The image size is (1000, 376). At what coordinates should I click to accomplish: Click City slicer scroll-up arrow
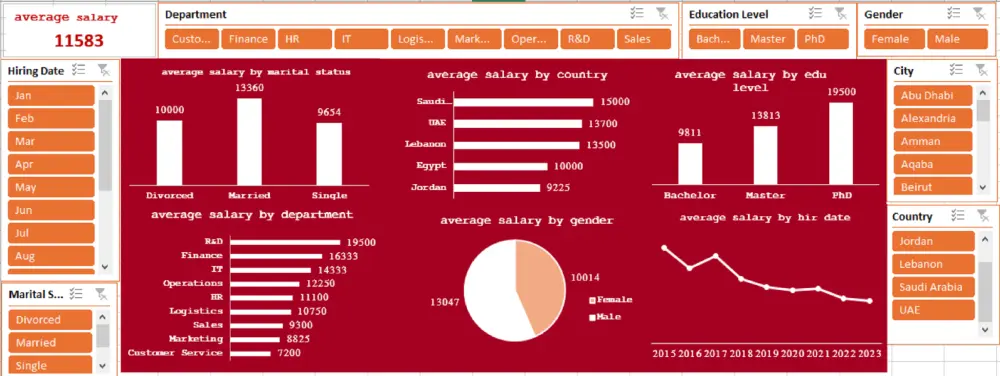click(983, 92)
